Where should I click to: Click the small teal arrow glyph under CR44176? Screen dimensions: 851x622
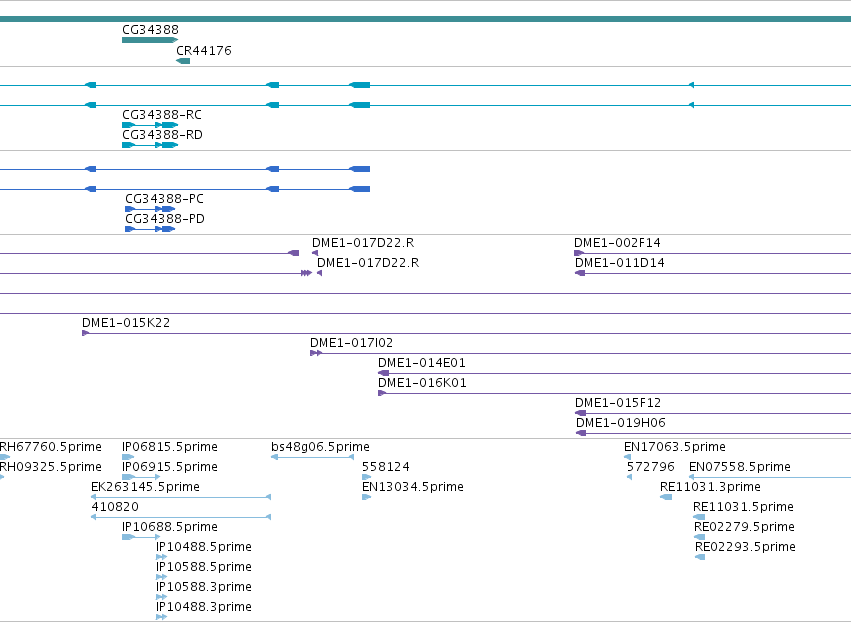click(x=183, y=61)
